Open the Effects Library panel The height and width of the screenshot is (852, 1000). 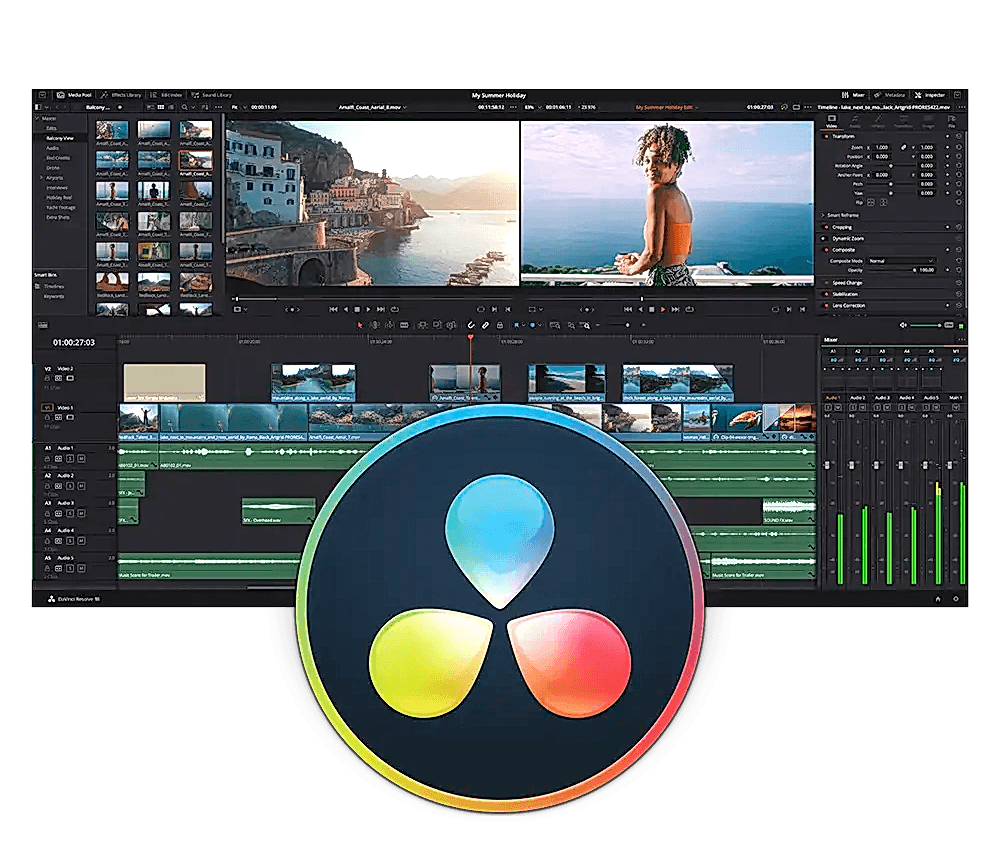(121, 94)
